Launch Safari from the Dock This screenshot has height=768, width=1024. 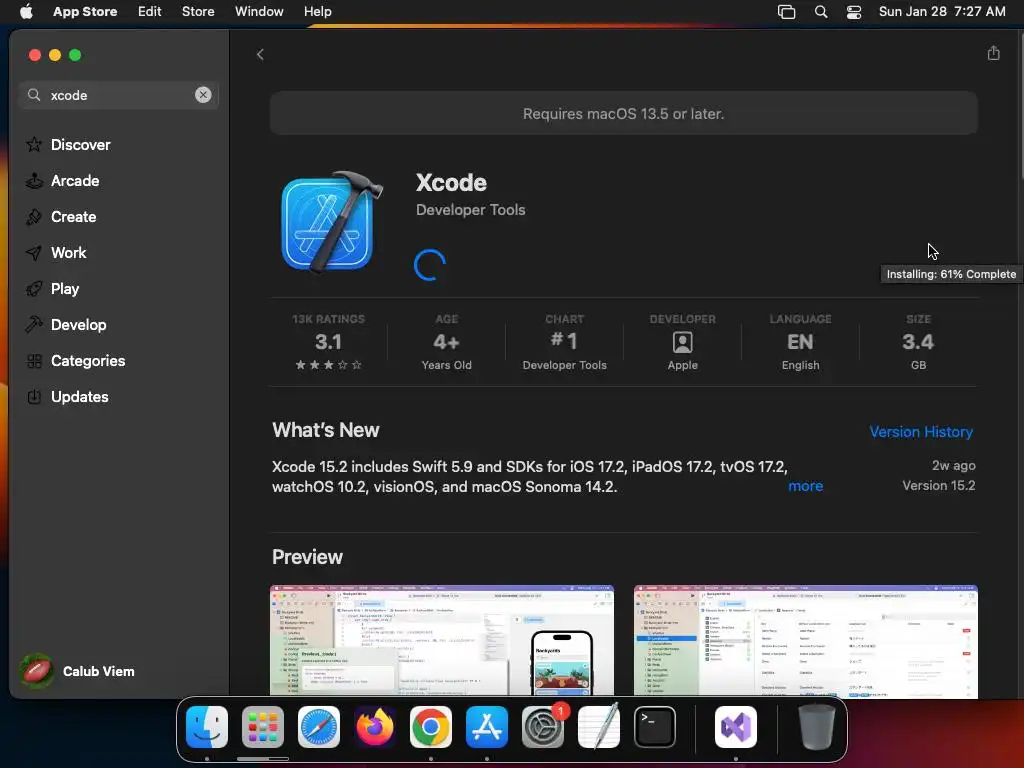[319, 727]
